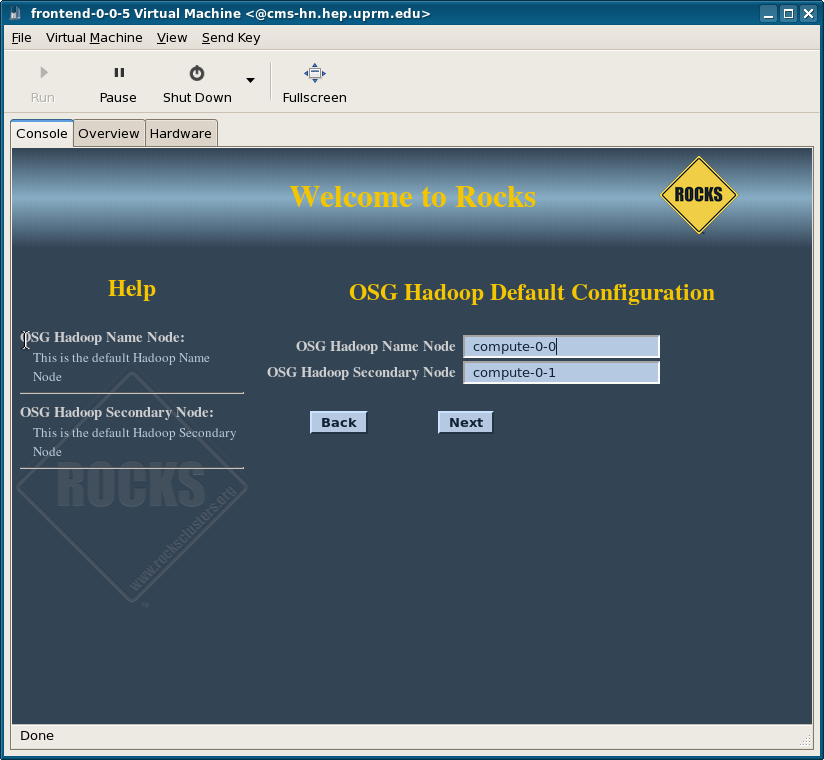Screen dimensions: 824x760
Task: Minimize the virtual machine window
Action: pyautogui.click(x=768, y=14)
